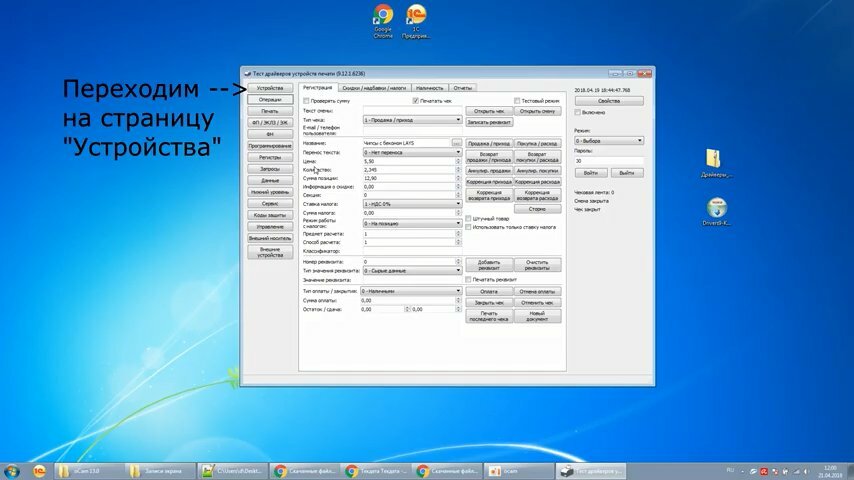
Task: Enable Использовать только ставку налога
Action: click(x=468, y=227)
